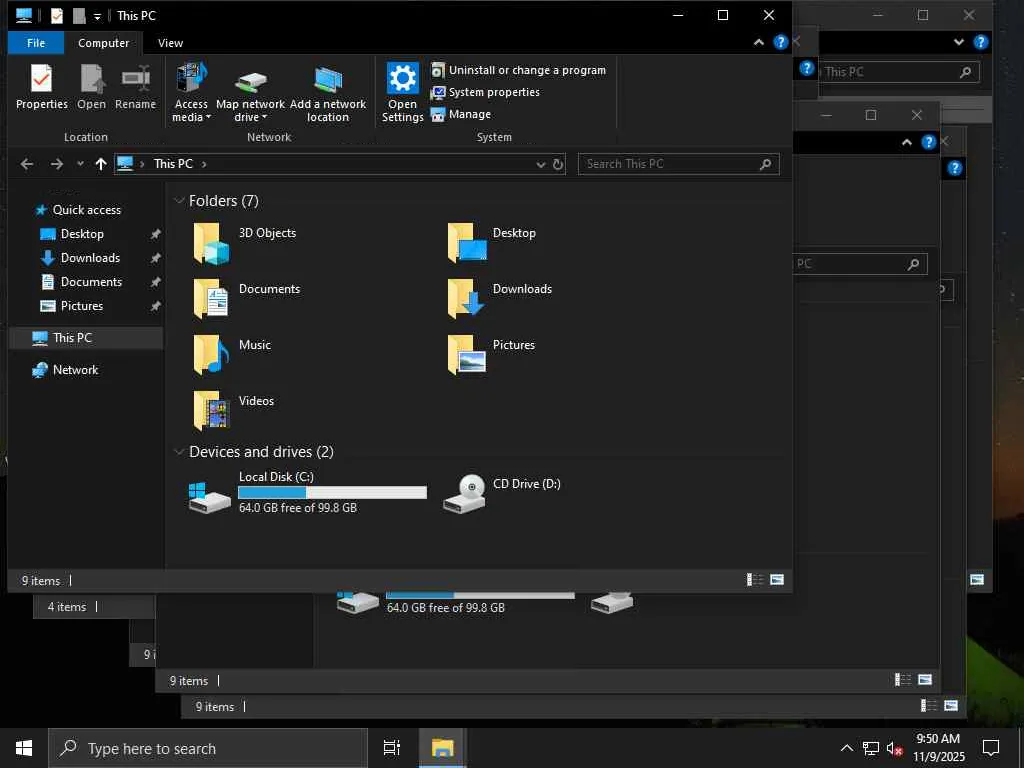Click the Rename ribbon icon

click(x=135, y=87)
